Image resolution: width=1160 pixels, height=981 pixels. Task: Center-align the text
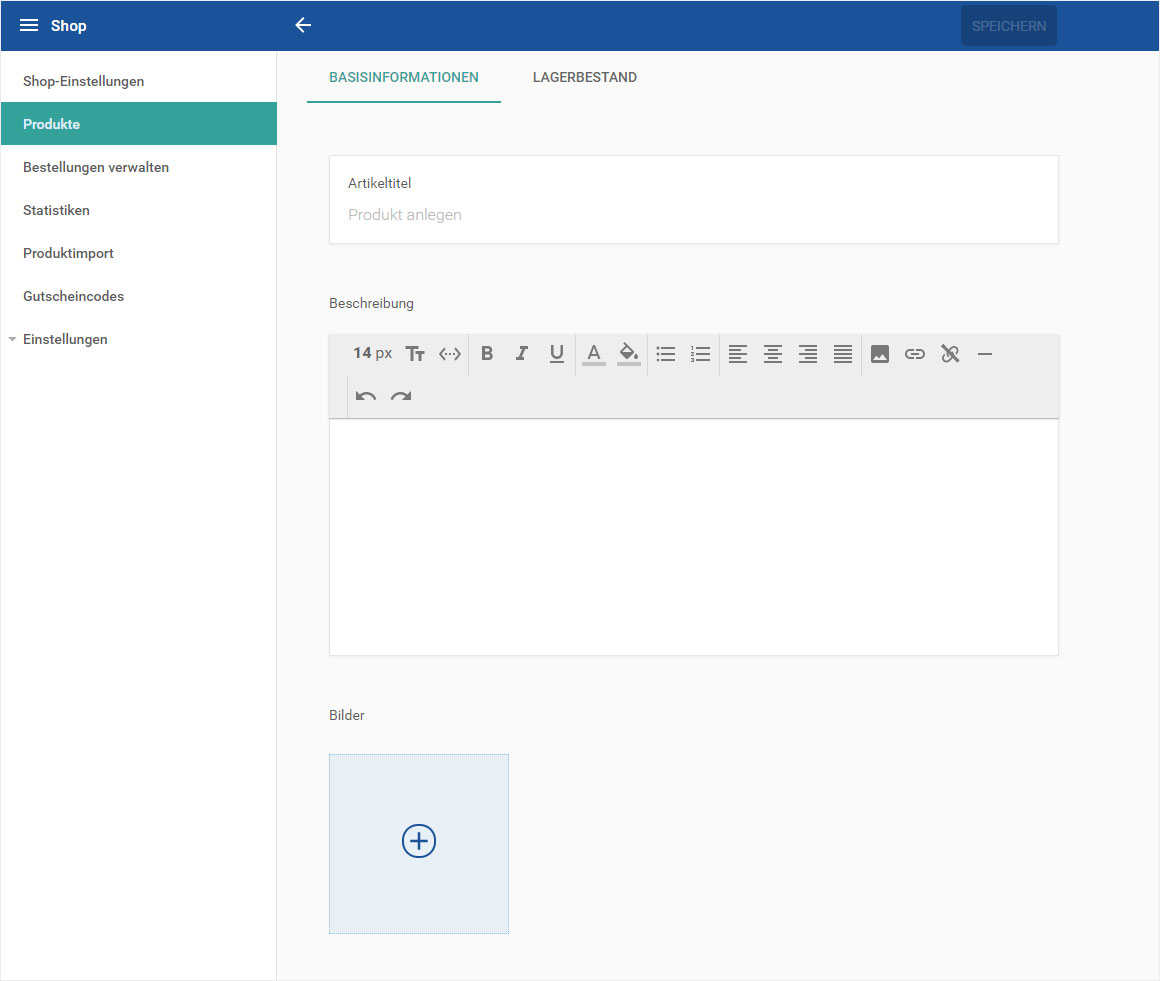[x=773, y=354]
